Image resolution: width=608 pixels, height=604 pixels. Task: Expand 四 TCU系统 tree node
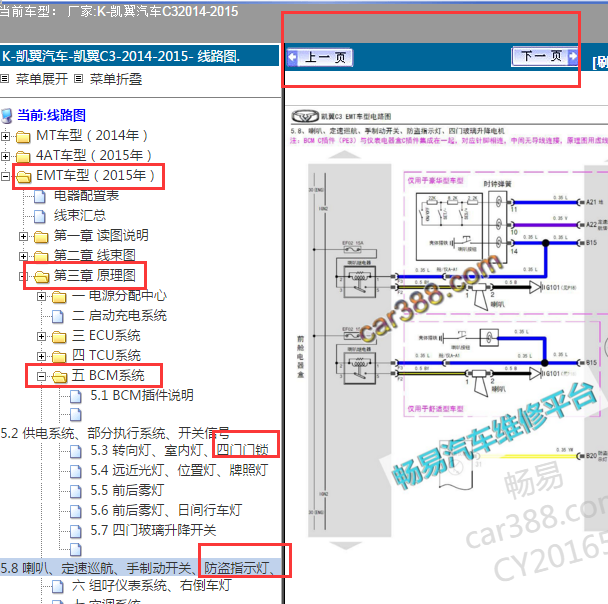(x=41, y=356)
